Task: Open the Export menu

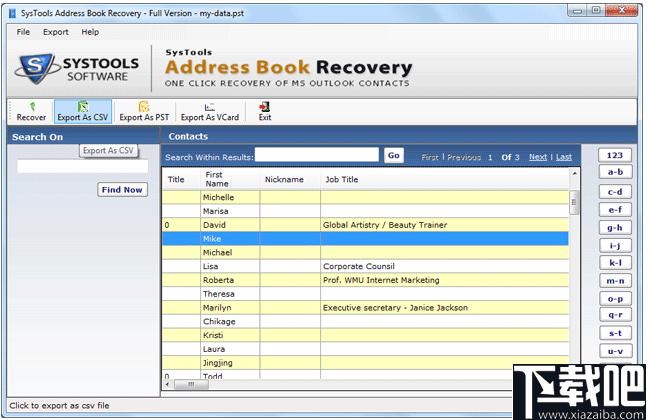Action: [x=56, y=32]
